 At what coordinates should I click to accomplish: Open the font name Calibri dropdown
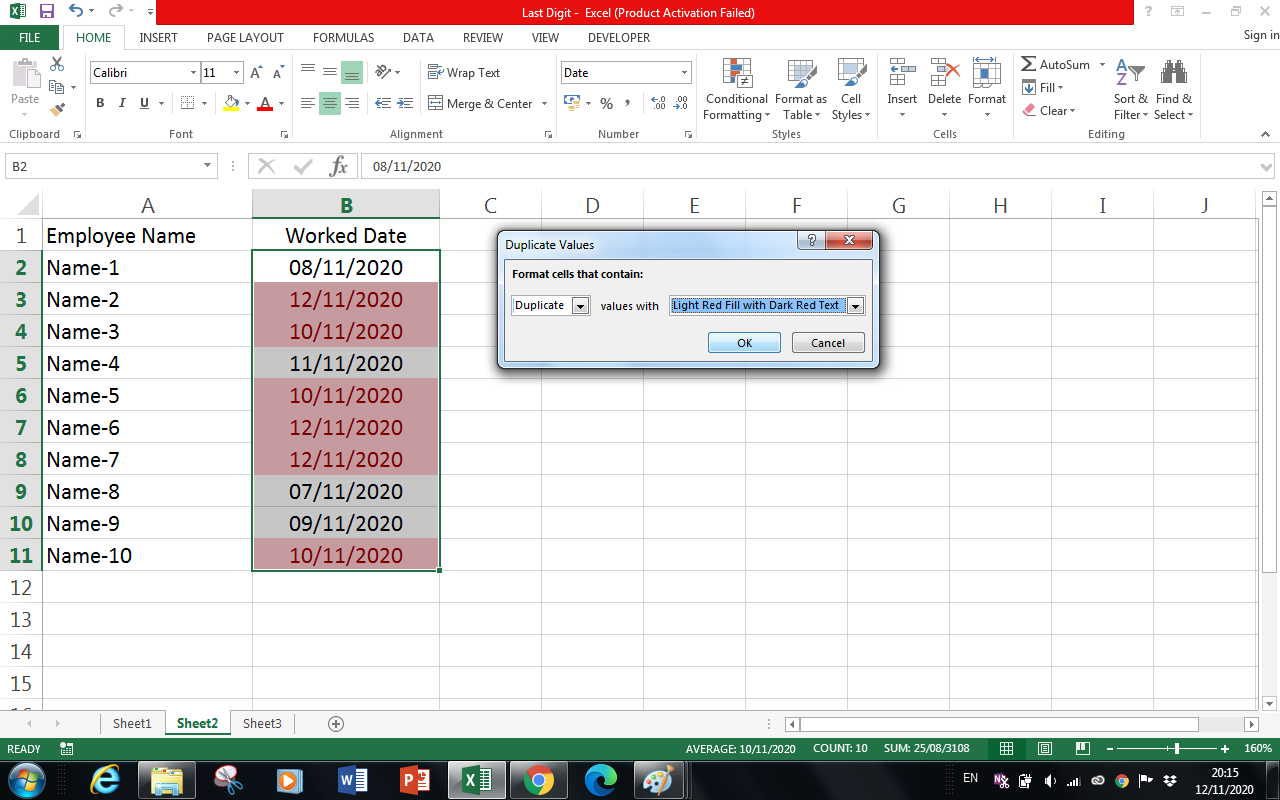click(193, 73)
